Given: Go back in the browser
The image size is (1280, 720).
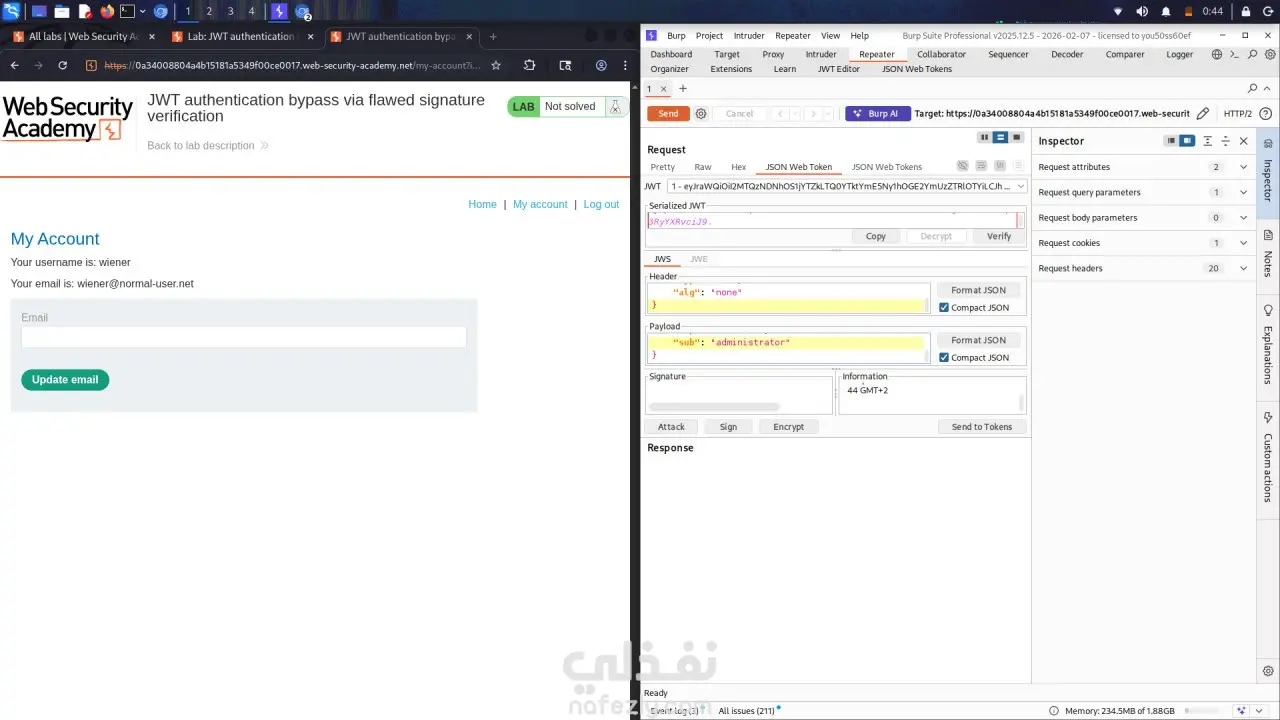Looking at the screenshot, I should pos(14,65).
